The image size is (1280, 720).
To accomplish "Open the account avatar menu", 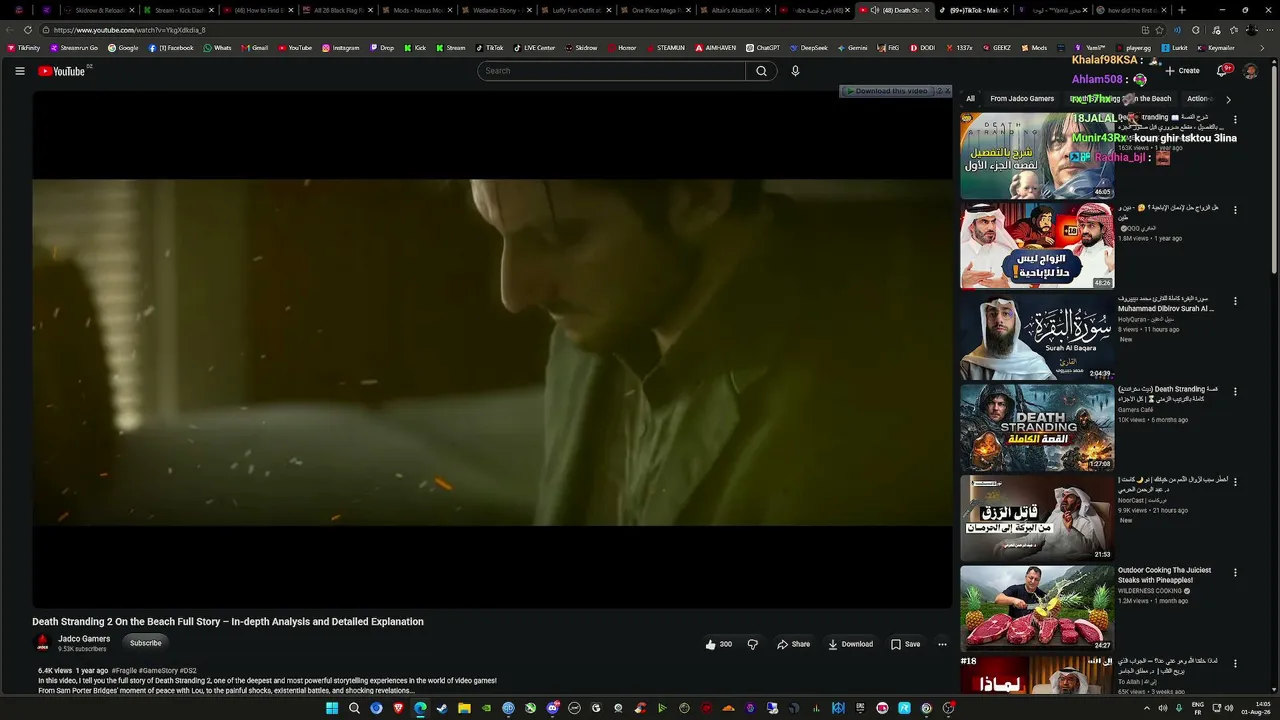I will 1250,71.
